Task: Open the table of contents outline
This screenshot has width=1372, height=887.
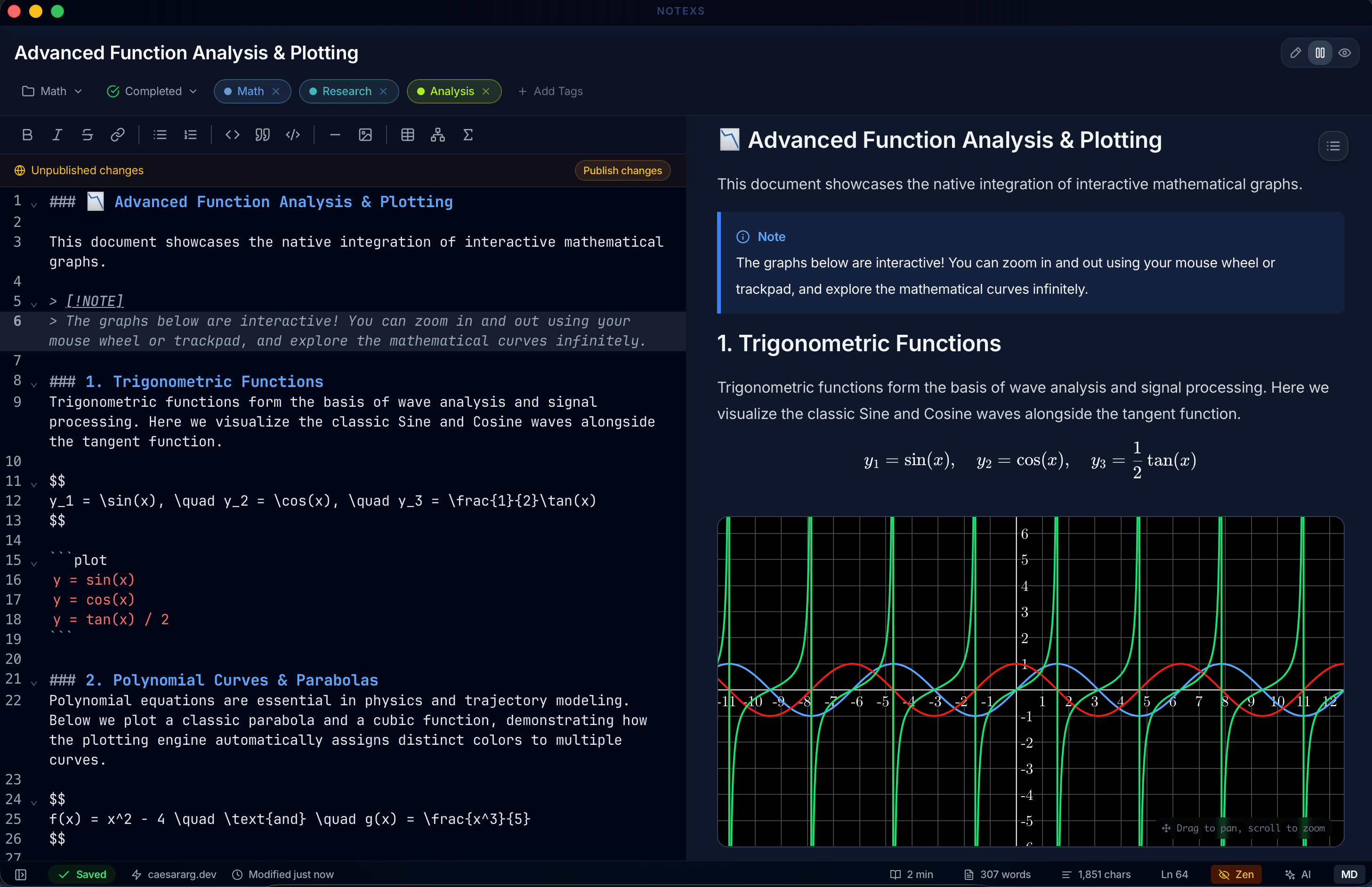Action: tap(1333, 146)
